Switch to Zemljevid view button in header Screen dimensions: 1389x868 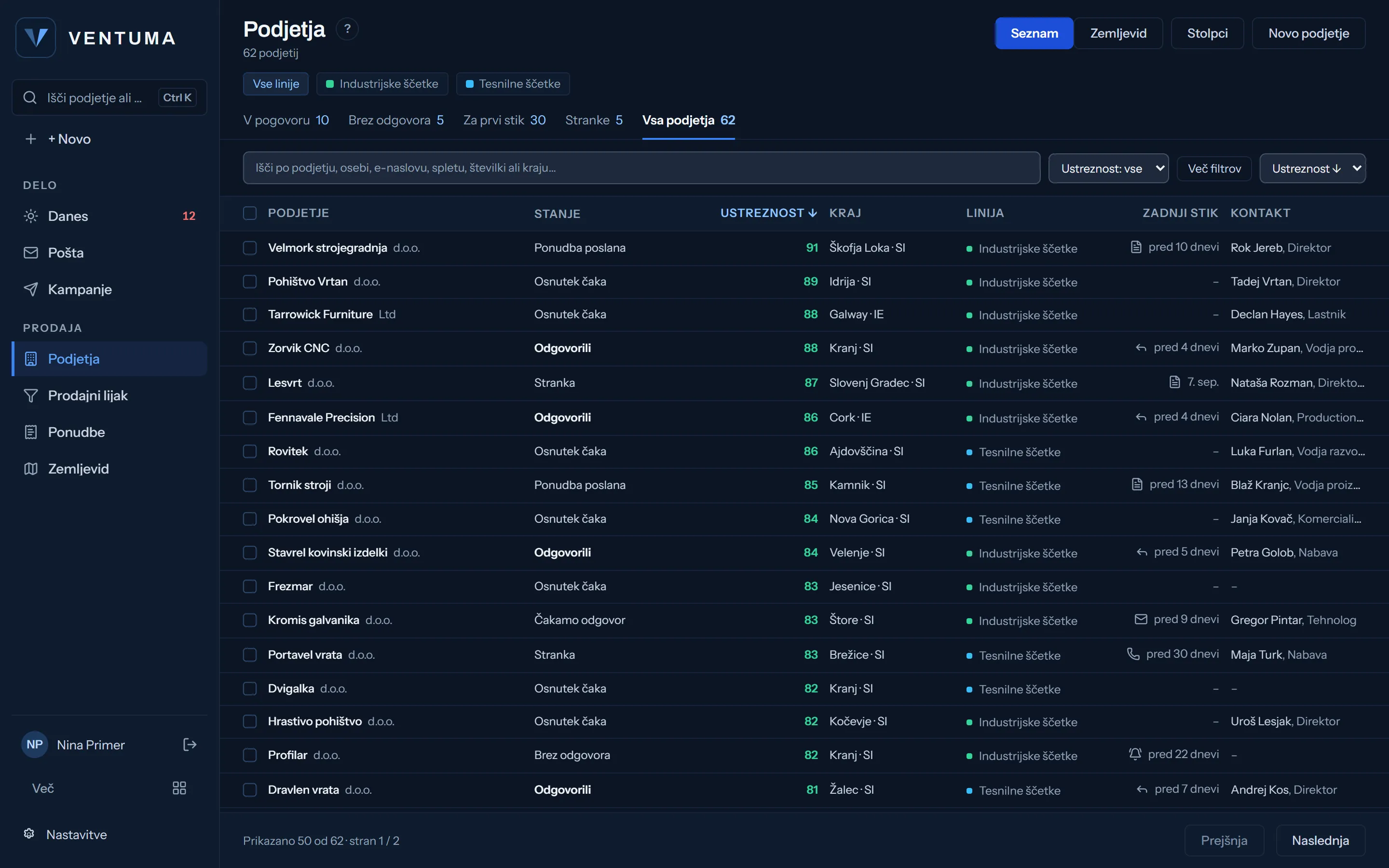coord(1118,33)
